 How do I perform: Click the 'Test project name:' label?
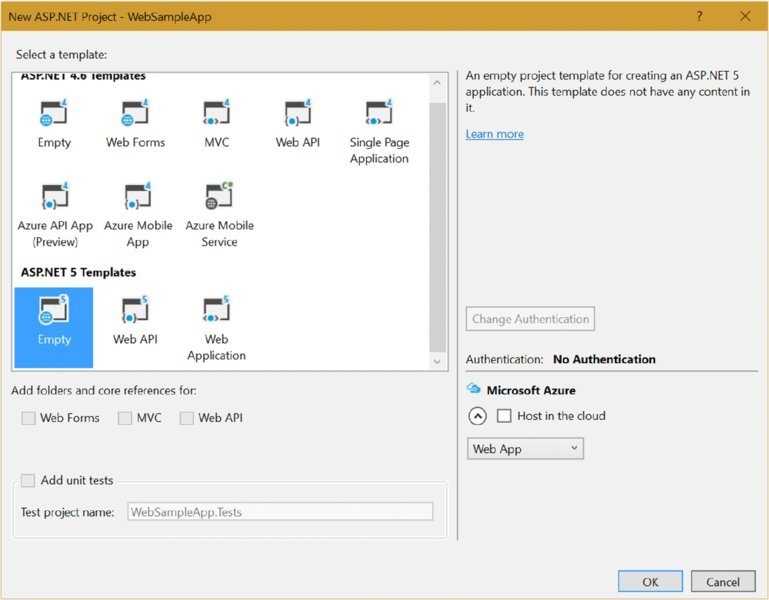coord(67,512)
